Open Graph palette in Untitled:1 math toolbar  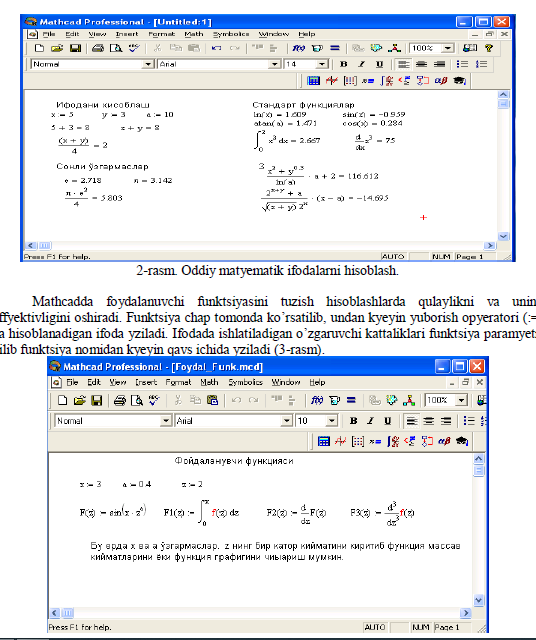[x=331, y=80]
